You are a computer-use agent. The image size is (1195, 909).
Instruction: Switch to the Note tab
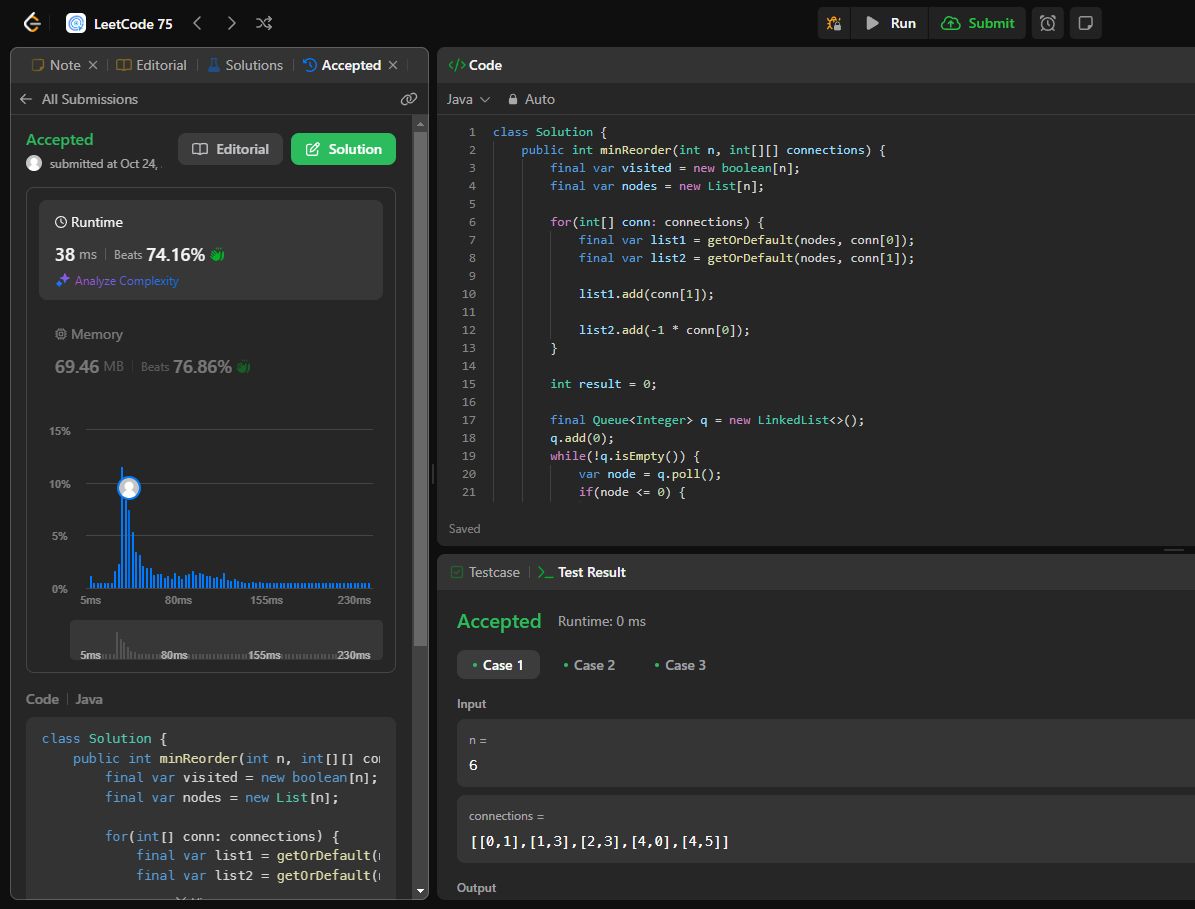(x=56, y=66)
